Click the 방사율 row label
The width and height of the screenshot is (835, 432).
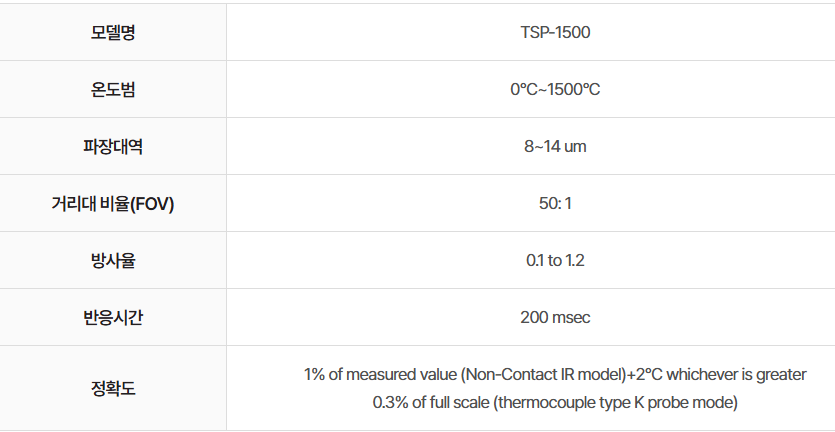(x=113, y=260)
